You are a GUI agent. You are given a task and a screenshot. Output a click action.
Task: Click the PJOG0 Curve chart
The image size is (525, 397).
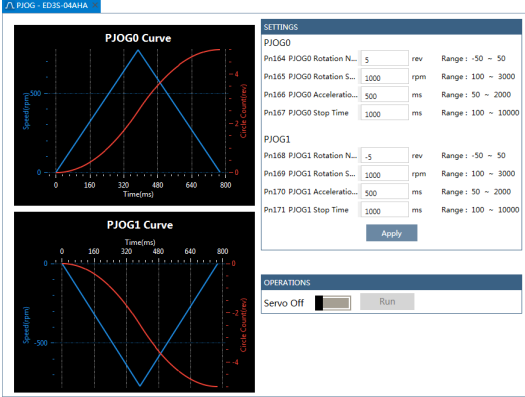tap(134, 115)
